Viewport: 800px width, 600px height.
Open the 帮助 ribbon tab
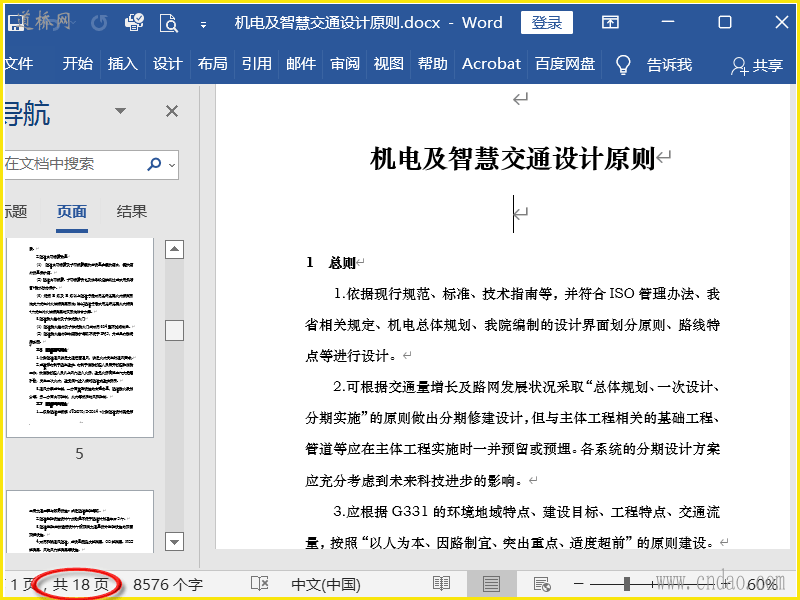pos(433,64)
